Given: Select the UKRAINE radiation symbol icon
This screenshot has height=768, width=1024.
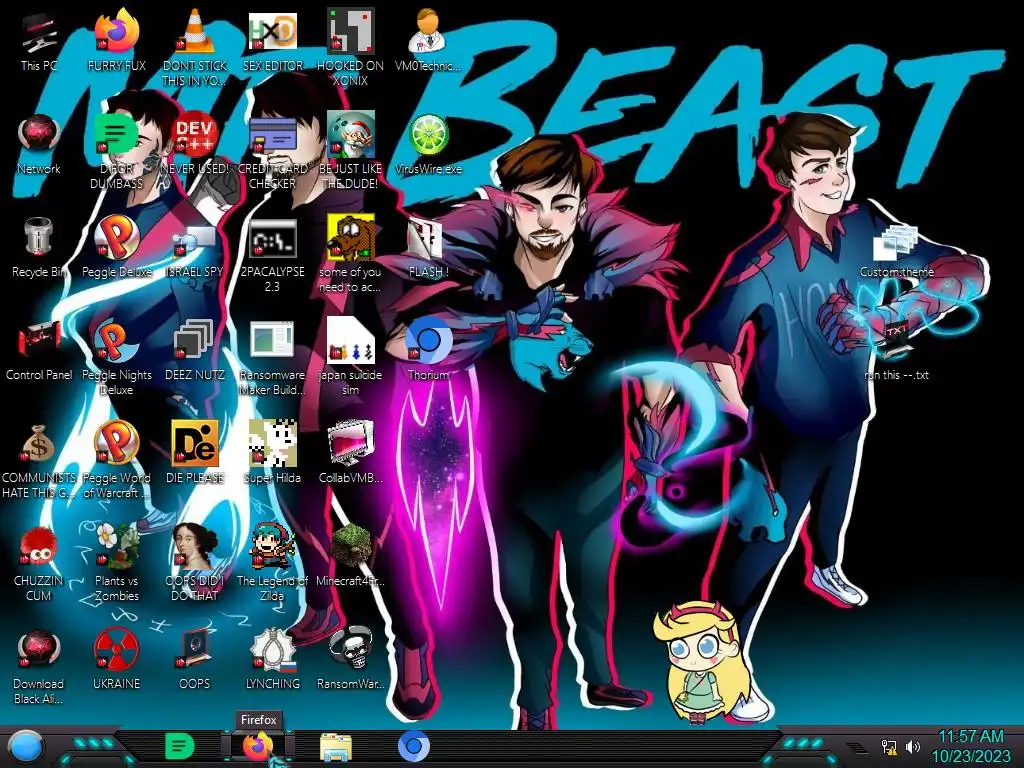Looking at the screenshot, I should 116,650.
